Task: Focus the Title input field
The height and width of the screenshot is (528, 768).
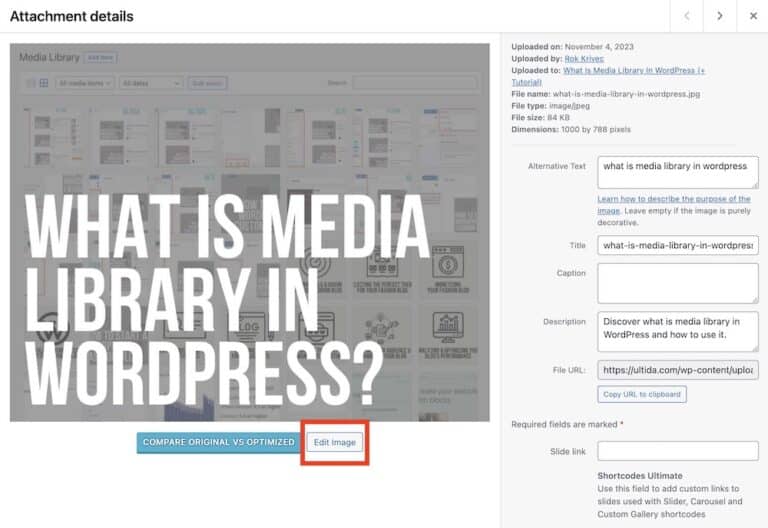Action: click(678, 245)
